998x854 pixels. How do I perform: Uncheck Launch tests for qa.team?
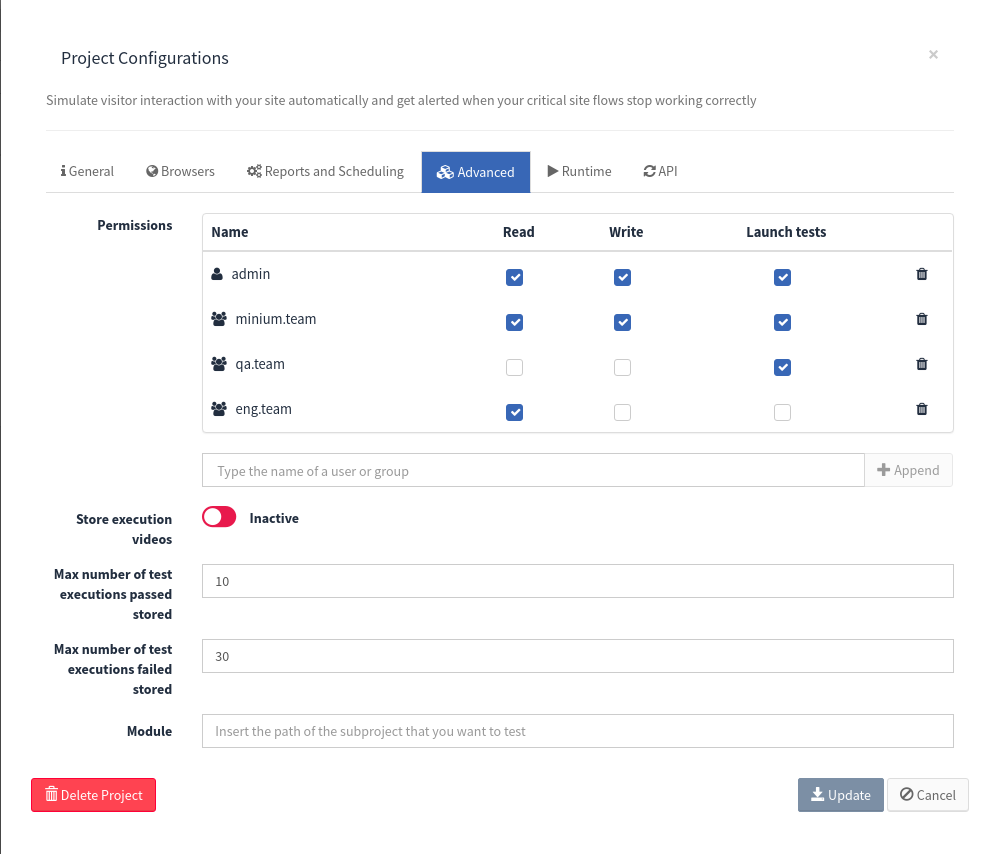click(782, 367)
